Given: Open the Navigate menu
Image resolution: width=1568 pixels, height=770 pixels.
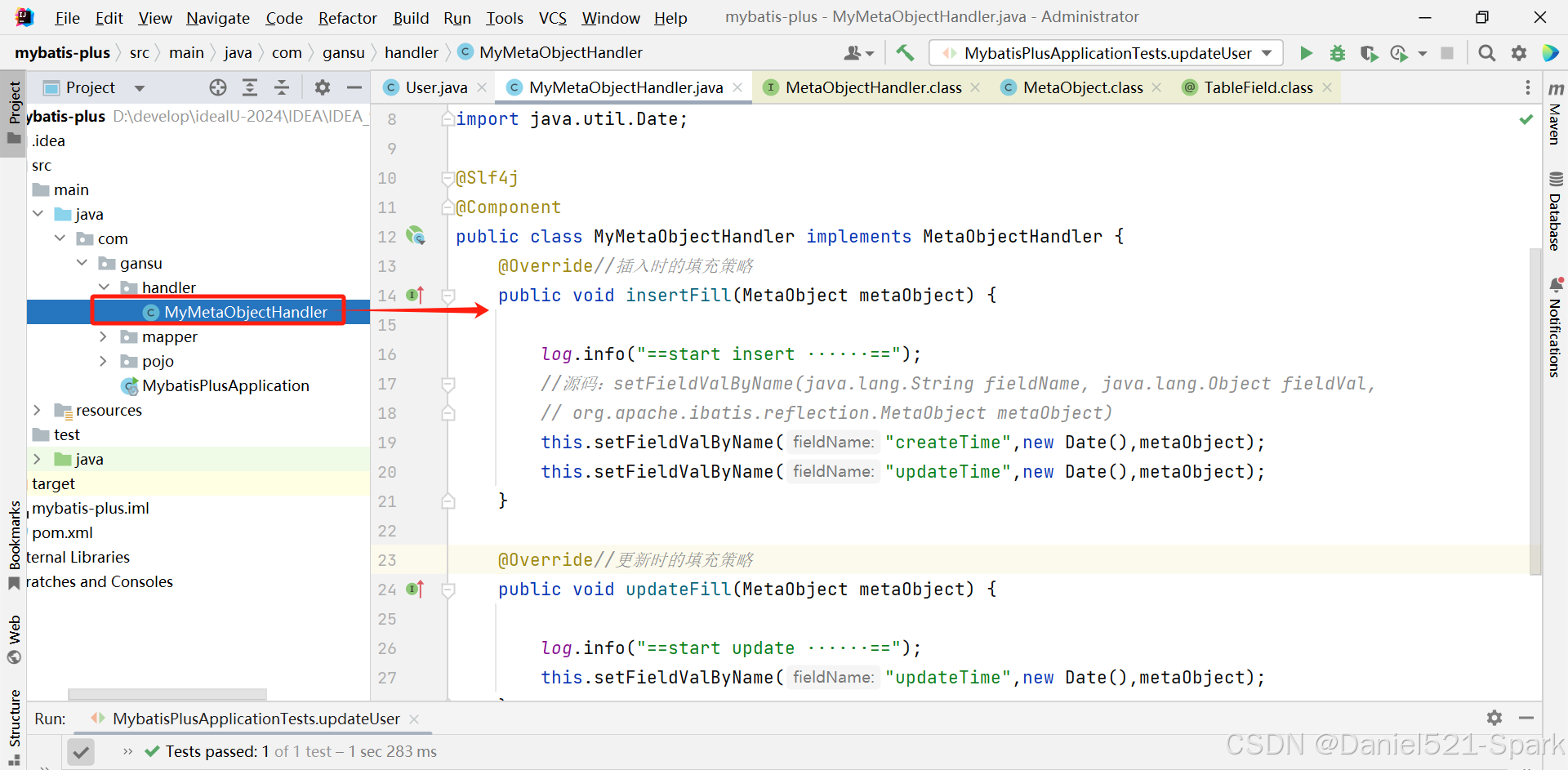Looking at the screenshot, I should [x=218, y=18].
